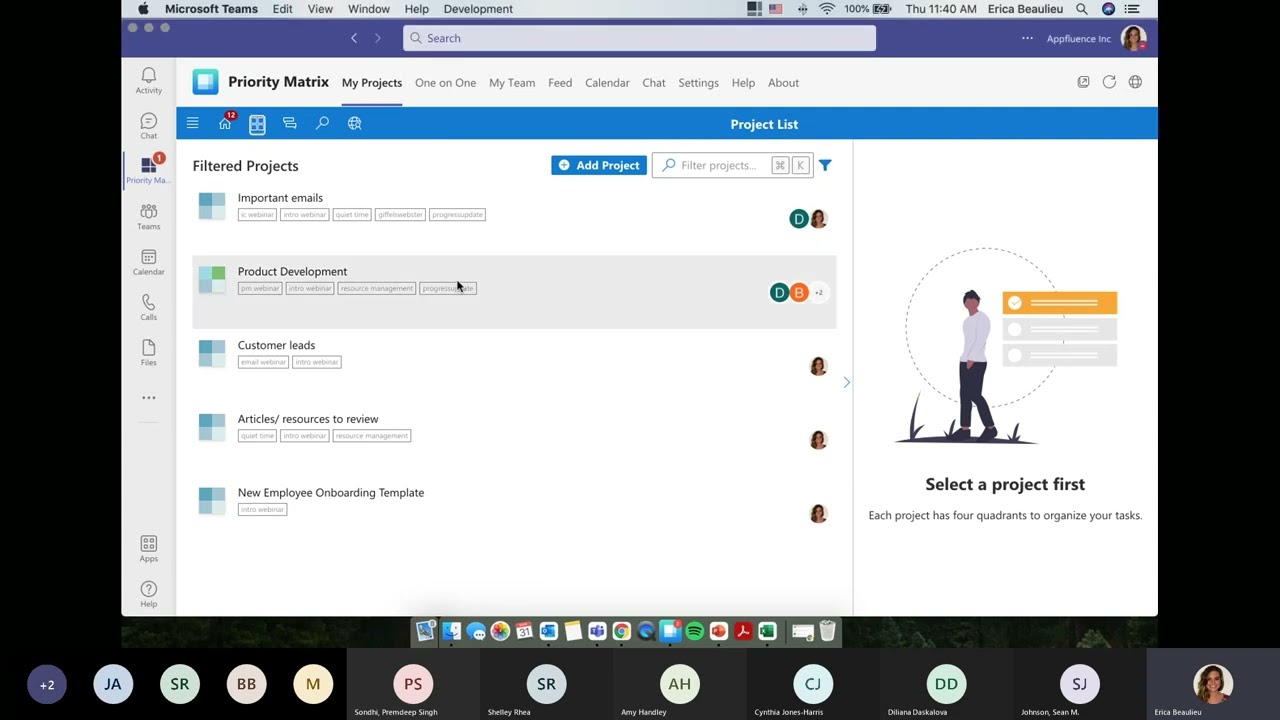Click Product Development quadrant thumbnail

[212, 279]
